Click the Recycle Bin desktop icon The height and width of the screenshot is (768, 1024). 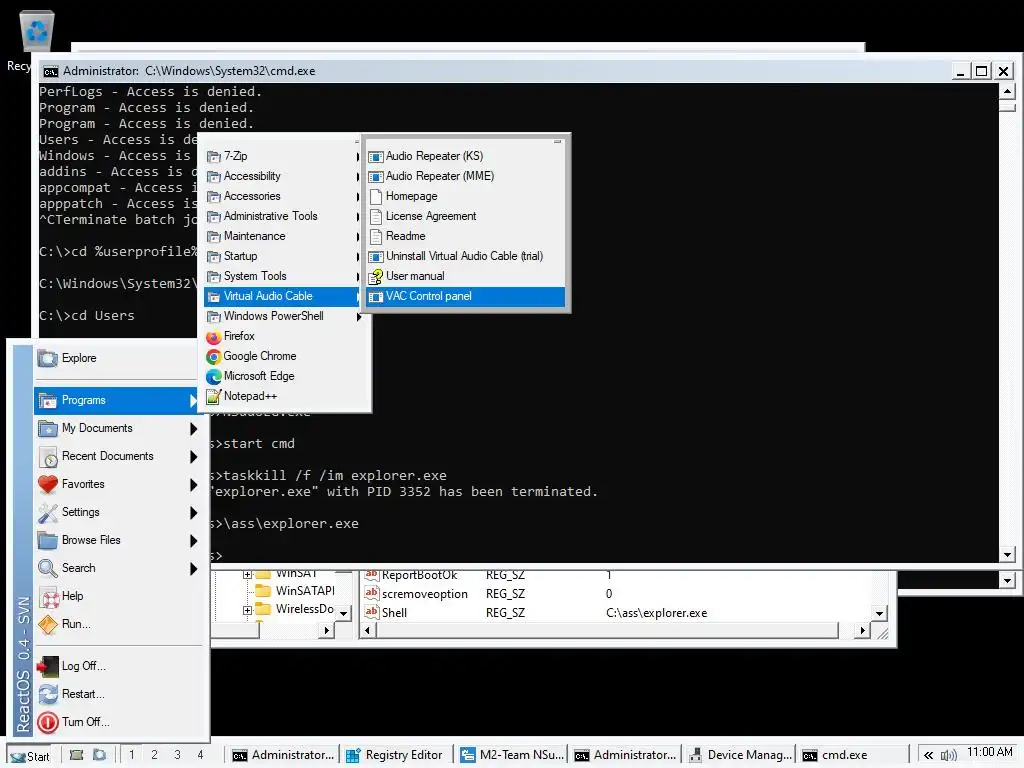pyautogui.click(x=37, y=31)
